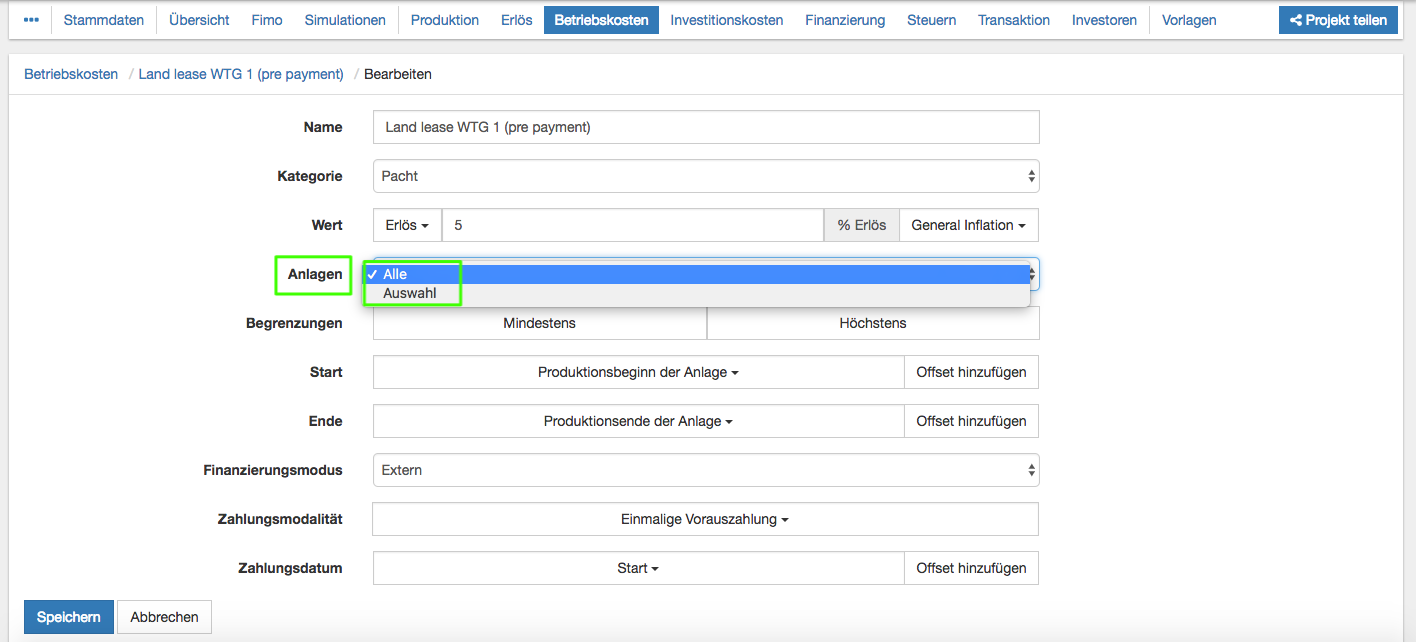Open the Stammdaten tab
The width and height of the screenshot is (1416, 642).
coord(104,20)
